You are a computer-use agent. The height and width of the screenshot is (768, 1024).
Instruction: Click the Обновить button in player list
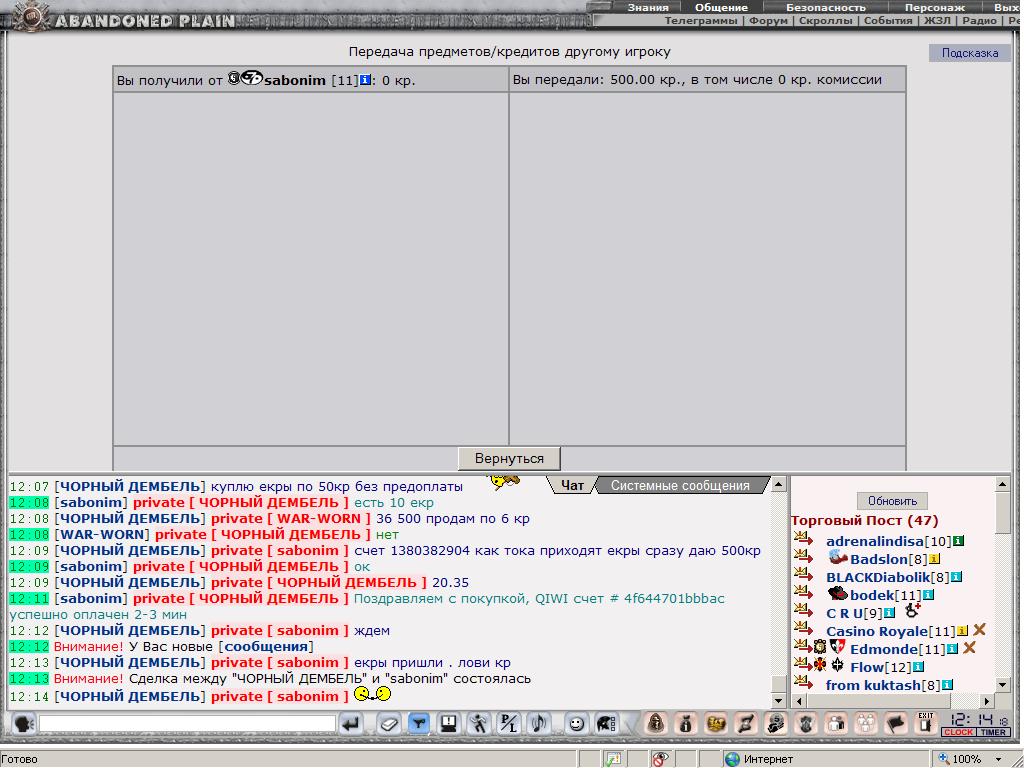tap(892, 501)
